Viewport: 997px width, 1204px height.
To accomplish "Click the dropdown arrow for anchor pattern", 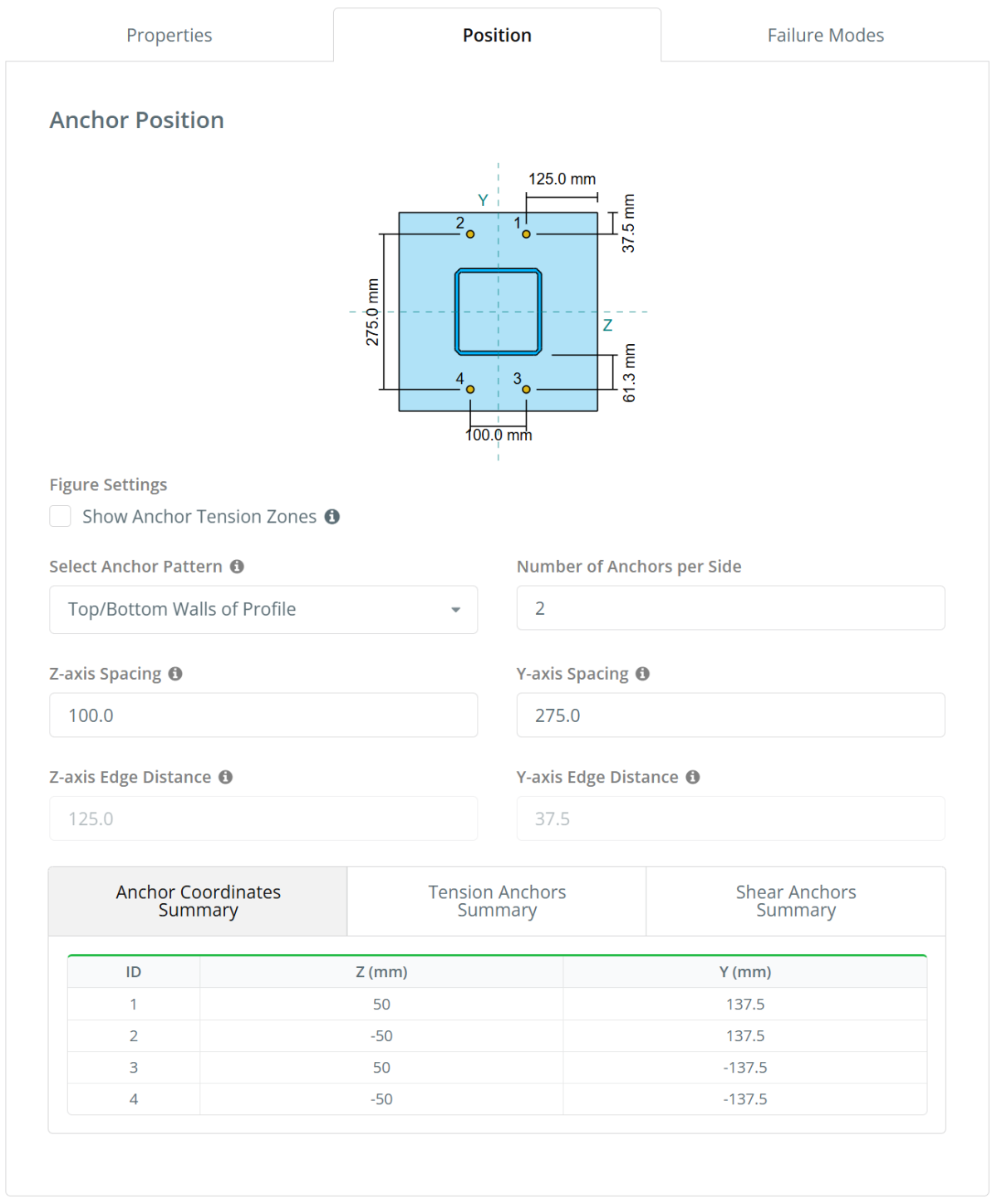I will (x=455, y=610).
